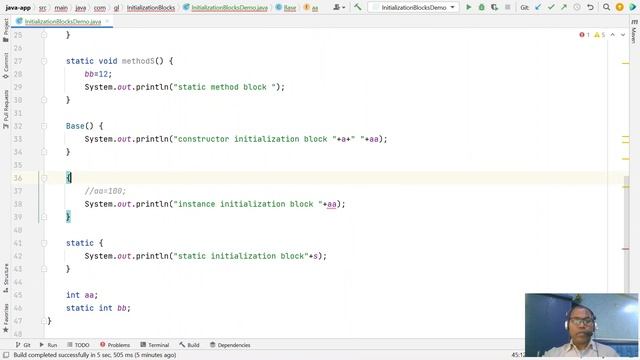Open Favorites tool window
The height and width of the screenshot is (360, 640).
(x=6, y=318)
